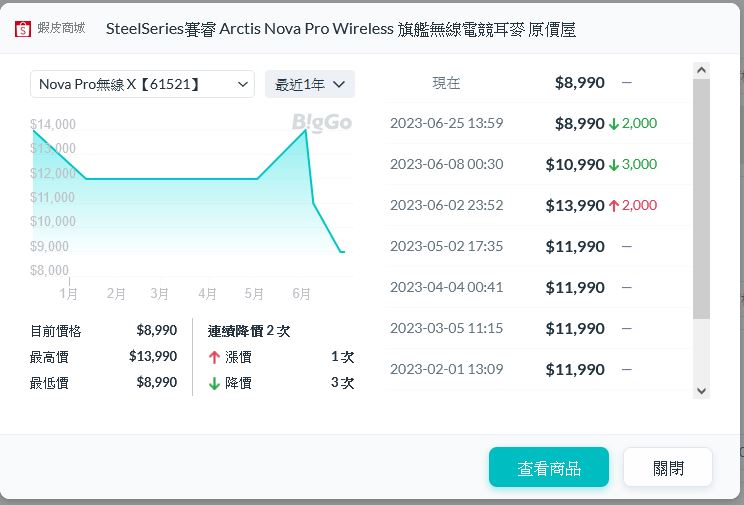Click the 6月 label on chart axis

(301, 294)
